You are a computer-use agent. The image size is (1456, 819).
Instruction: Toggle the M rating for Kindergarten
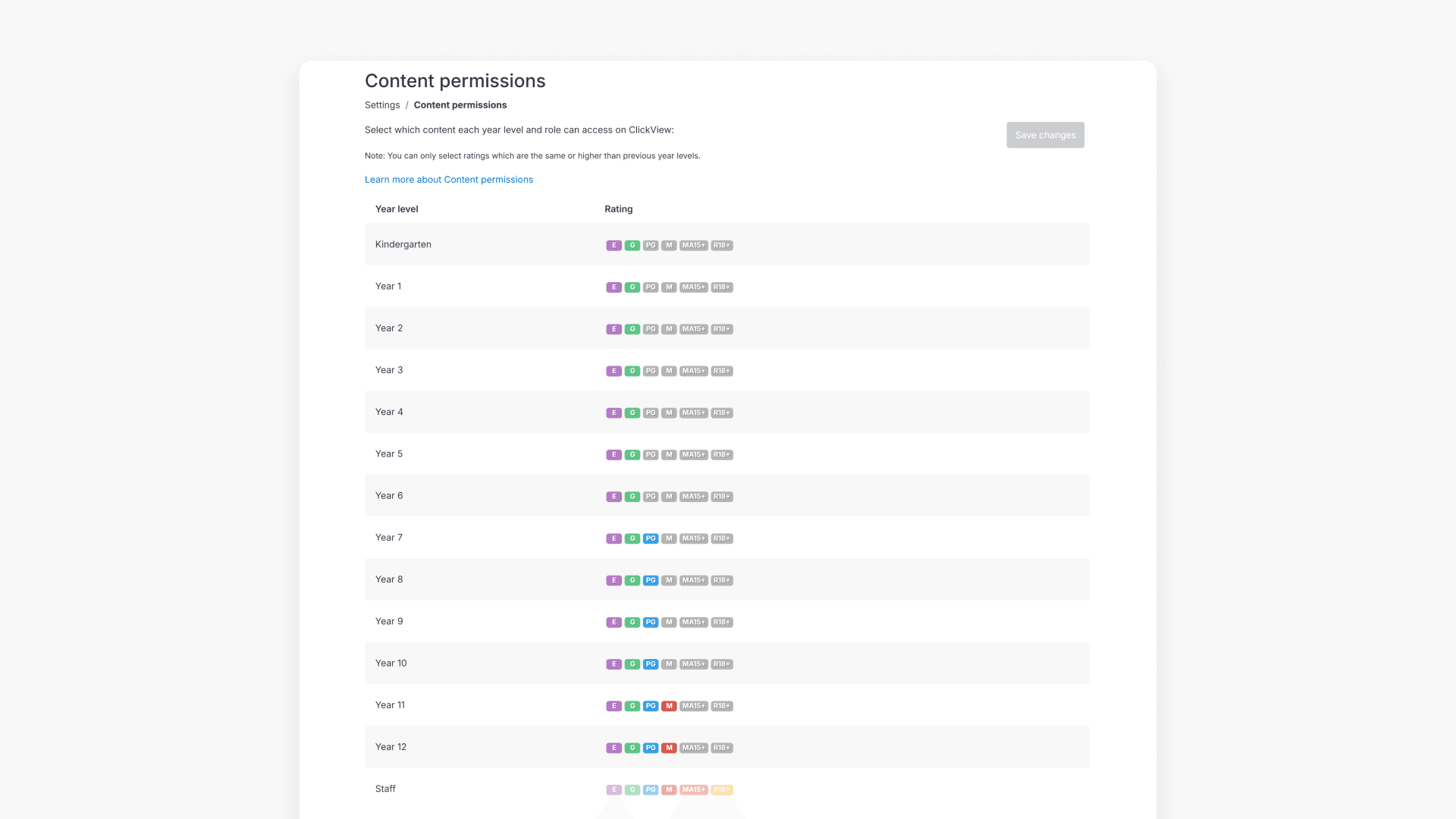(668, 245)
